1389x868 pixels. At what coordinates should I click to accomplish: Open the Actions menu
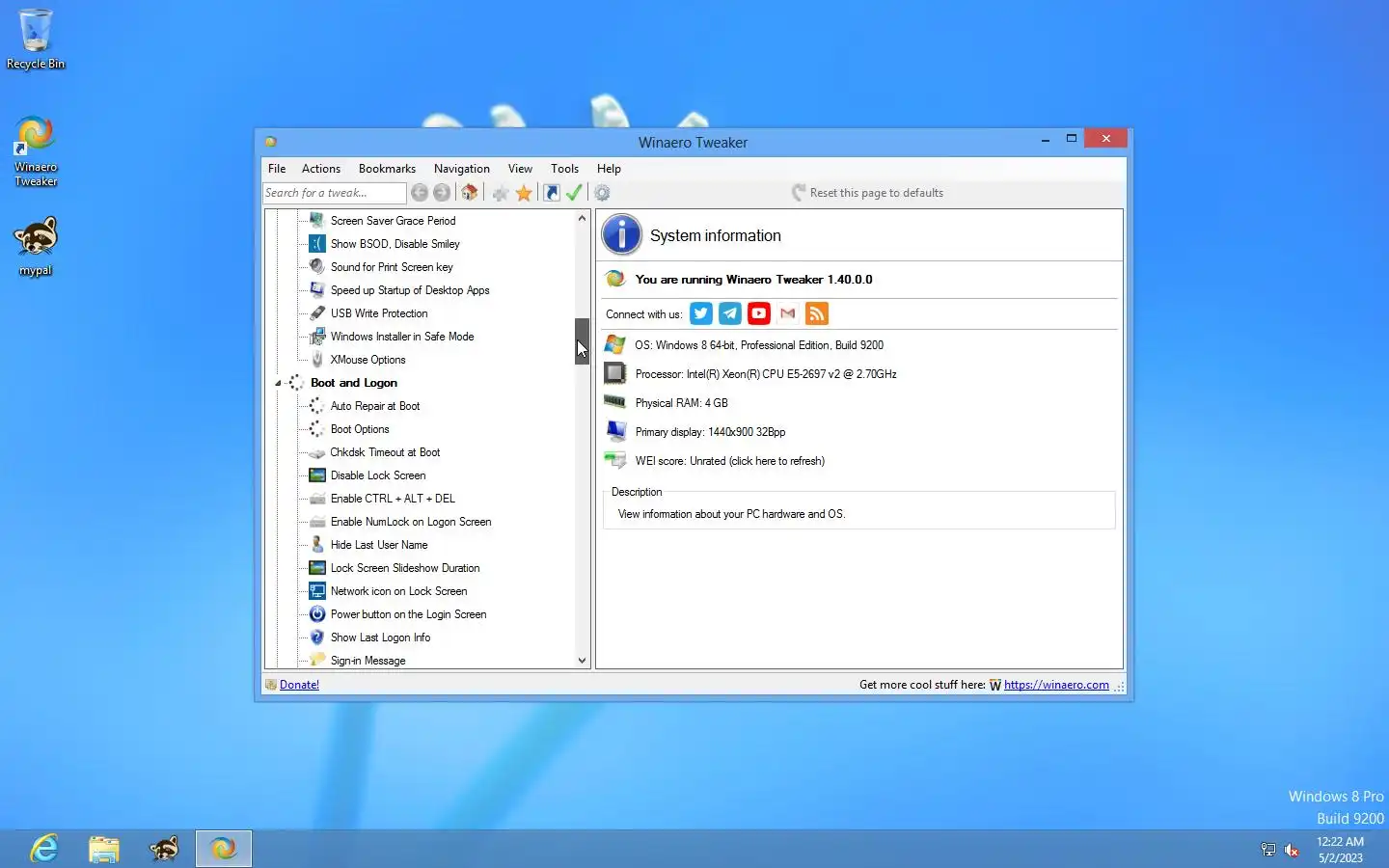click(321, 169)
